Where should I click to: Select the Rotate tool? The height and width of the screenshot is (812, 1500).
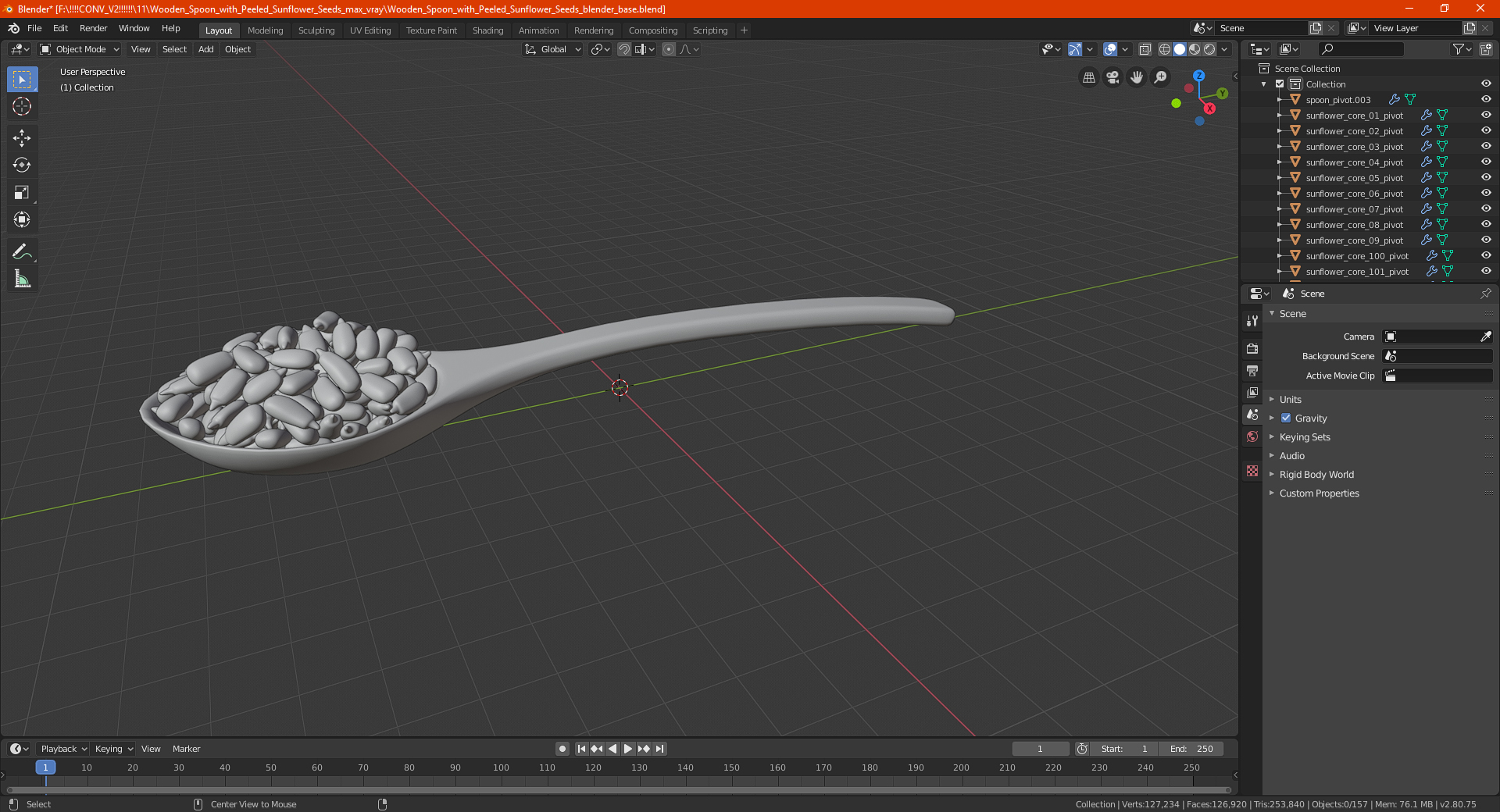[x=22, y=166]
